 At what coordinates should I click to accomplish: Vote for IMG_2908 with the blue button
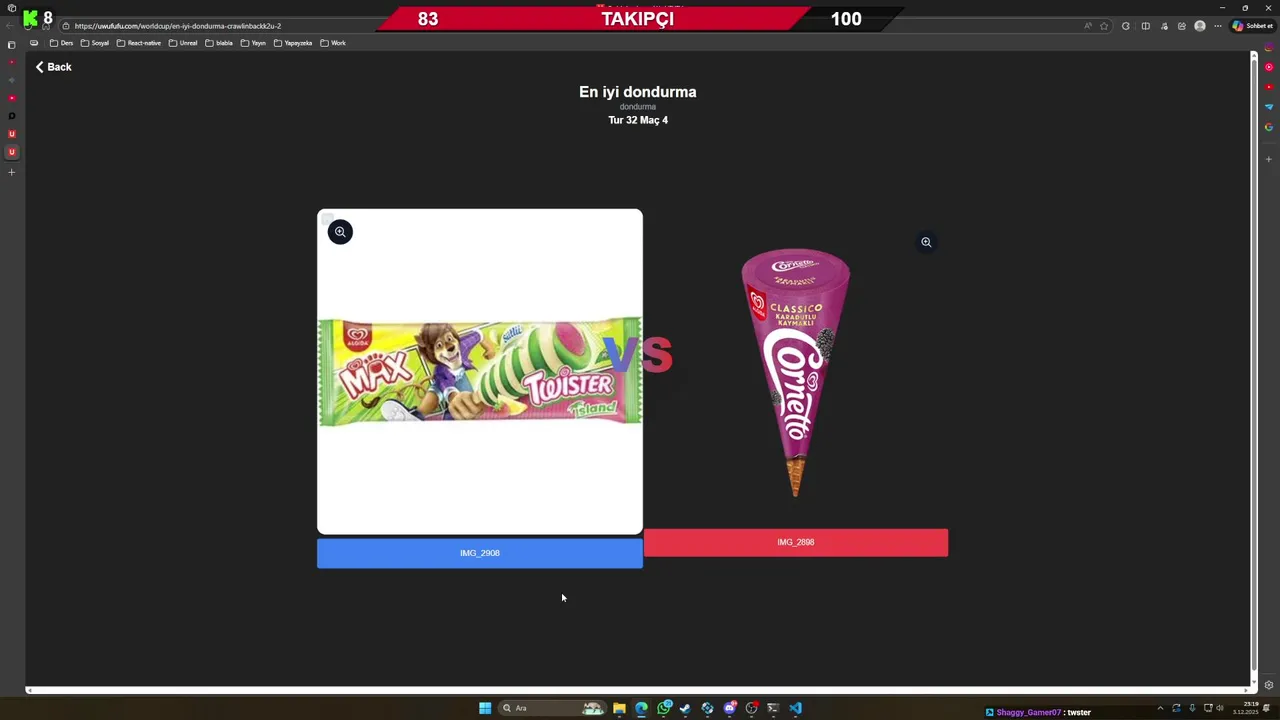(480, 553)
